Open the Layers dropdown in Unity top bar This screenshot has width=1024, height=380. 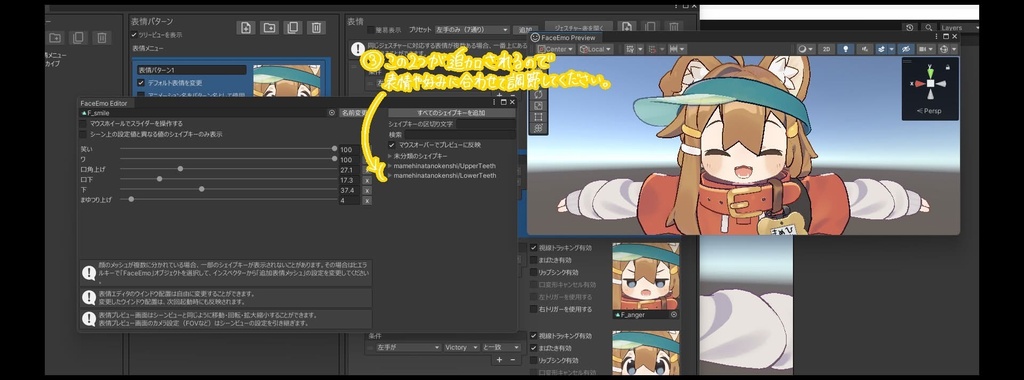click(959, 28)
